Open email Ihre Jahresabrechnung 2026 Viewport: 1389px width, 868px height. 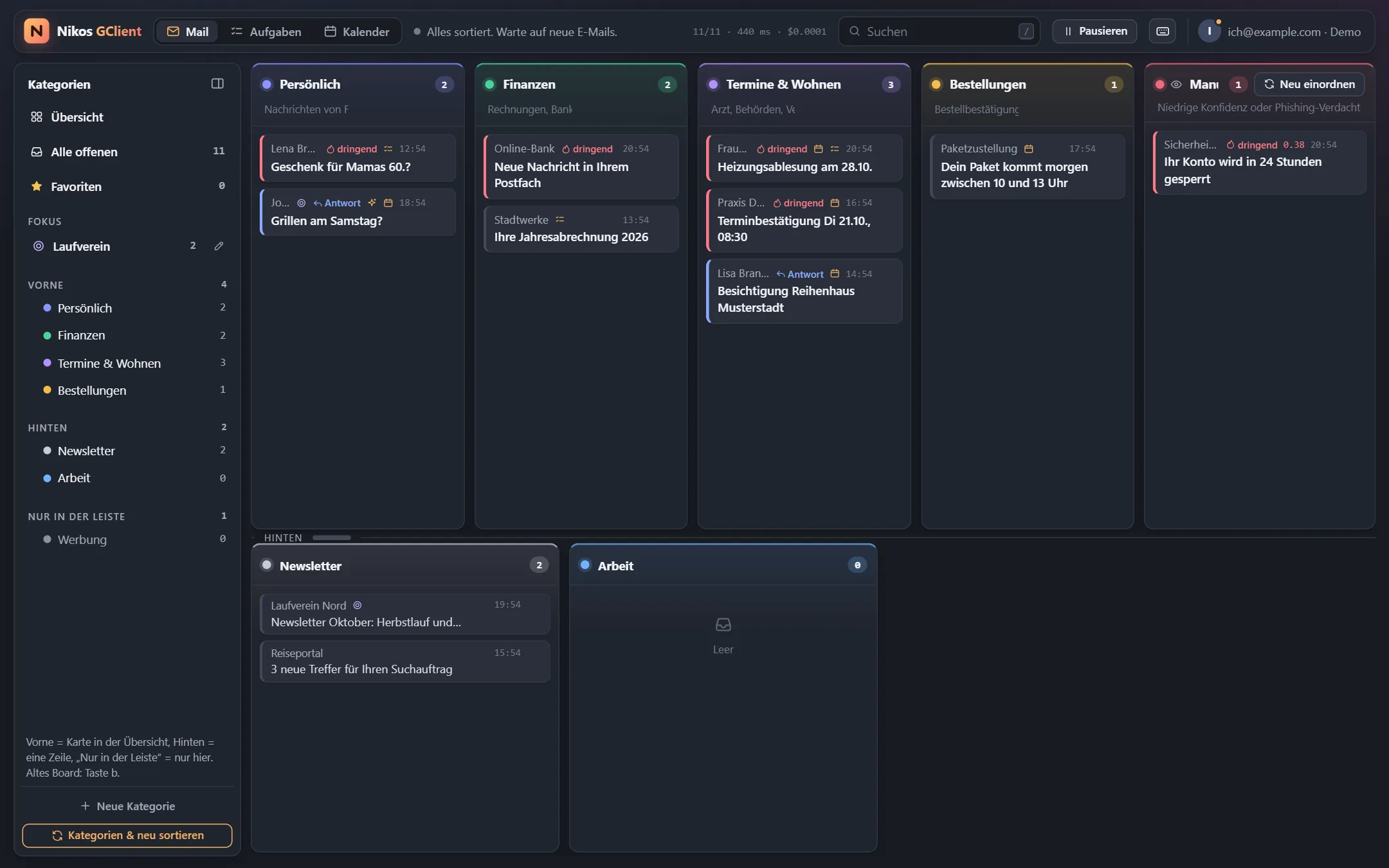(581, 229)
